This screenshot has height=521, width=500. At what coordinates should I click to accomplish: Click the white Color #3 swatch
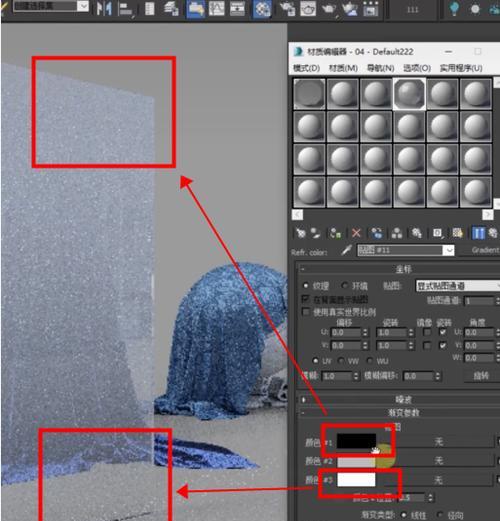356,480
